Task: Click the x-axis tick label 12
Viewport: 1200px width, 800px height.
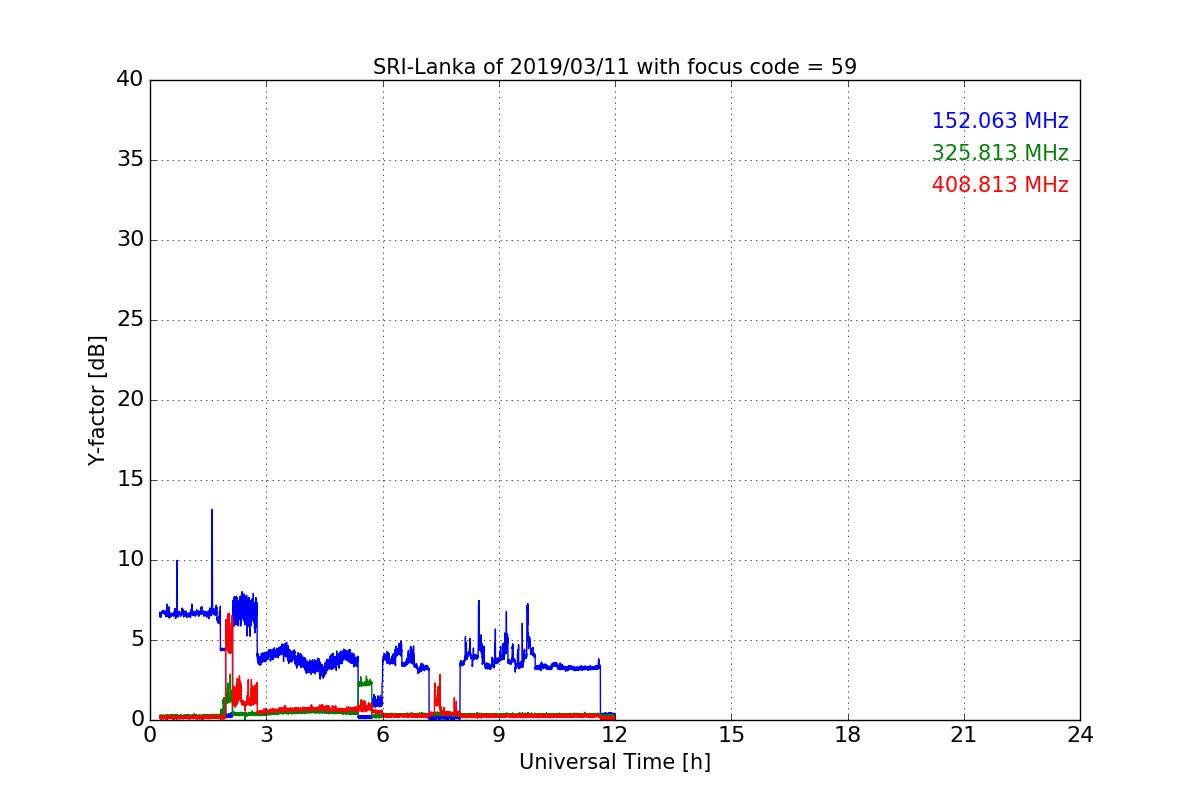Action: click(x=615, y=734)
